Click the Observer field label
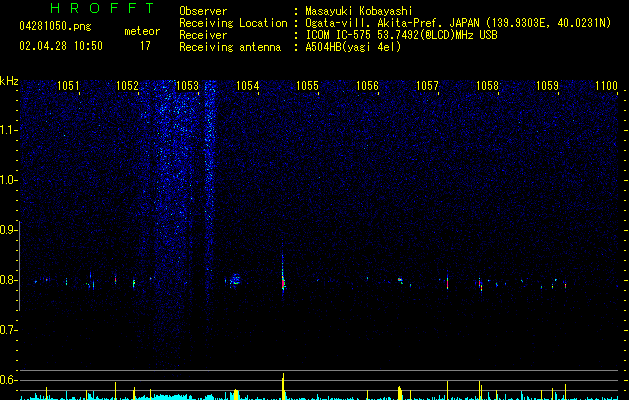Viewport: 629px width, 400px height. [203, 11]
